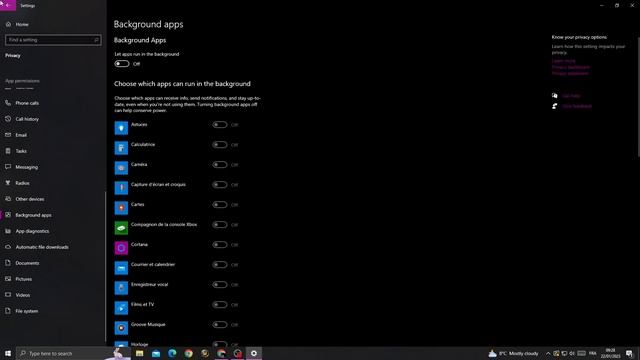The image size is (640, 360).
Task: Click the weather widget on taskbar
Action: pyautogui.click(x=513, y=353)
